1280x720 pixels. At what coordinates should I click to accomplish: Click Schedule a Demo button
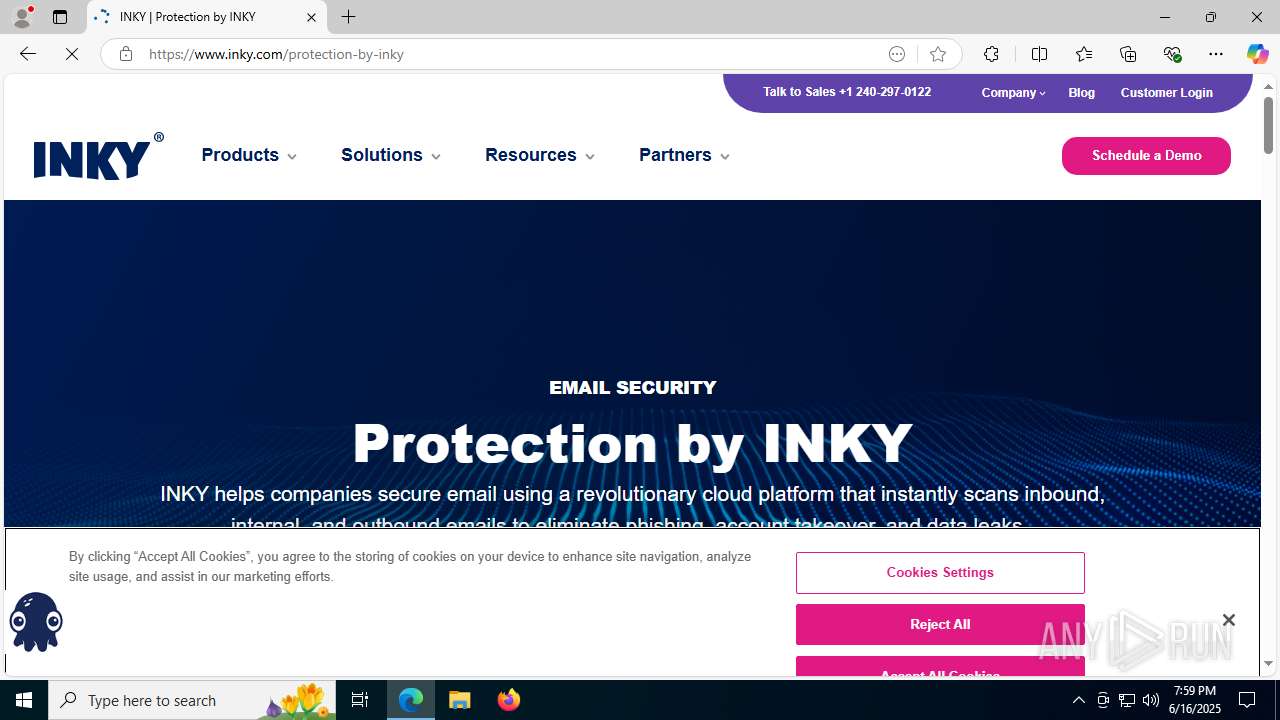point(1146,156)
